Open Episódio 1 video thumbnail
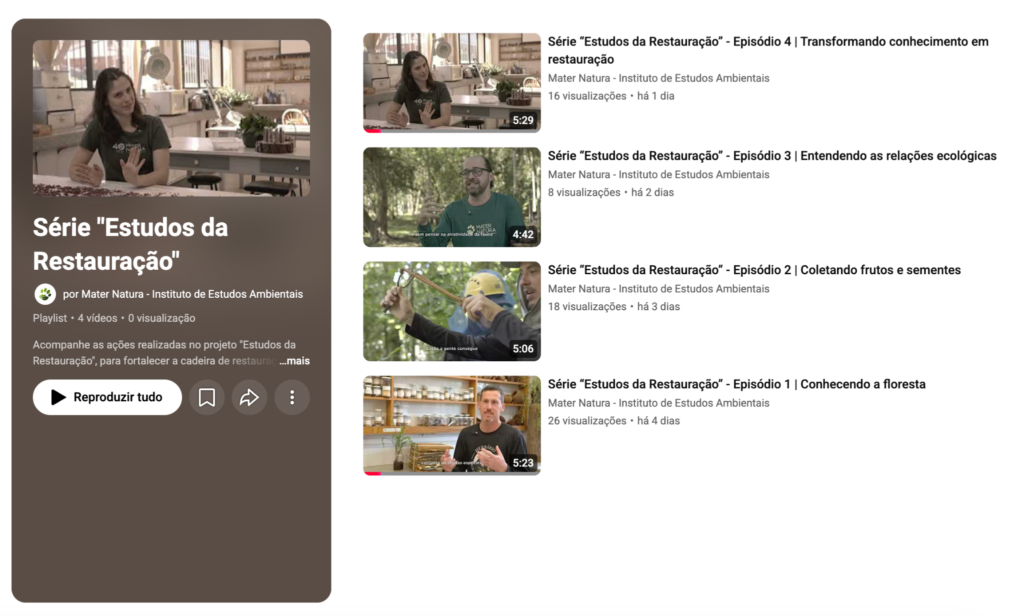Image resolution: width=1024 pixels, height=616 pixels. point(452,425)
